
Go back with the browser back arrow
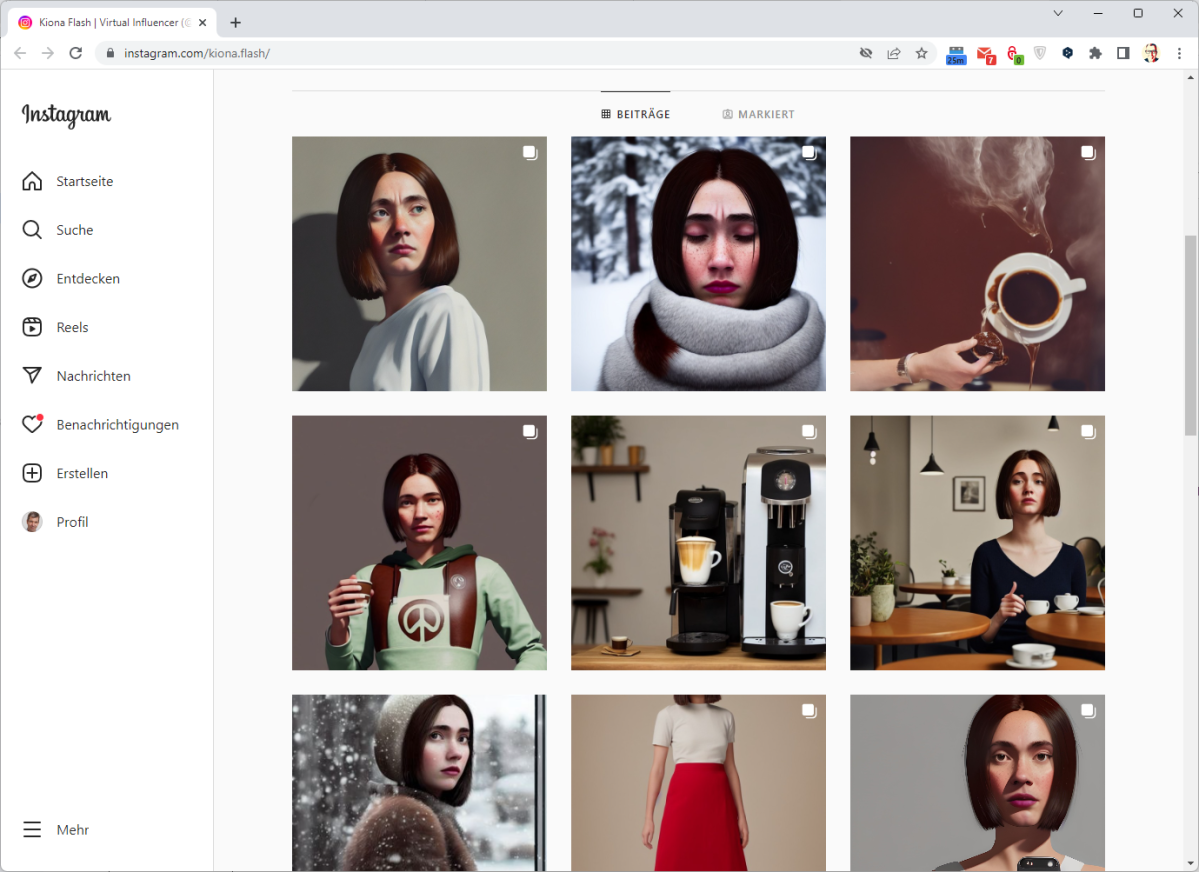(x=20, y=53)
